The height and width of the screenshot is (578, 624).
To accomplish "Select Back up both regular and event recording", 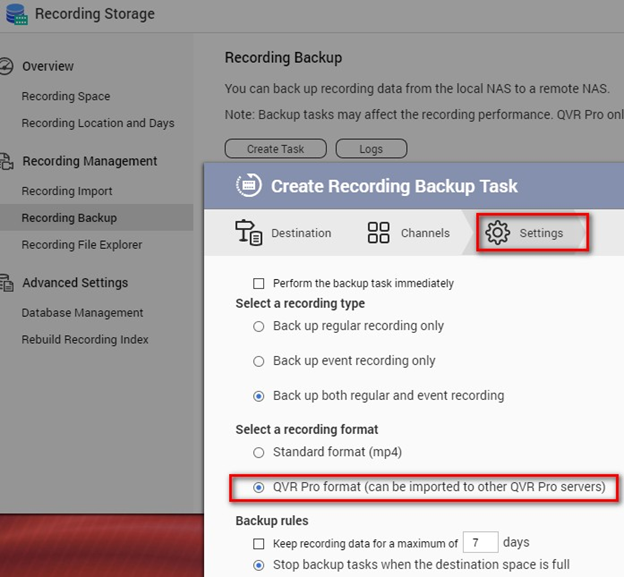I will 259,396.
